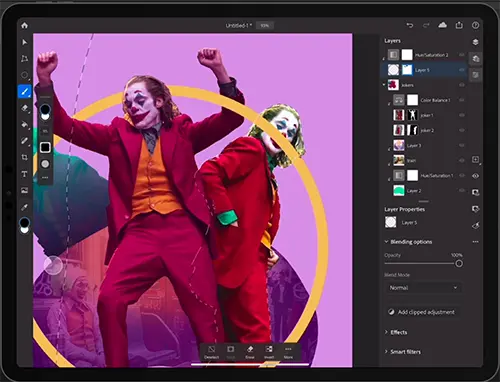Screen dimensions: 500x382
Task: Open More in selection bar
Action: click(x=288, y=352)
